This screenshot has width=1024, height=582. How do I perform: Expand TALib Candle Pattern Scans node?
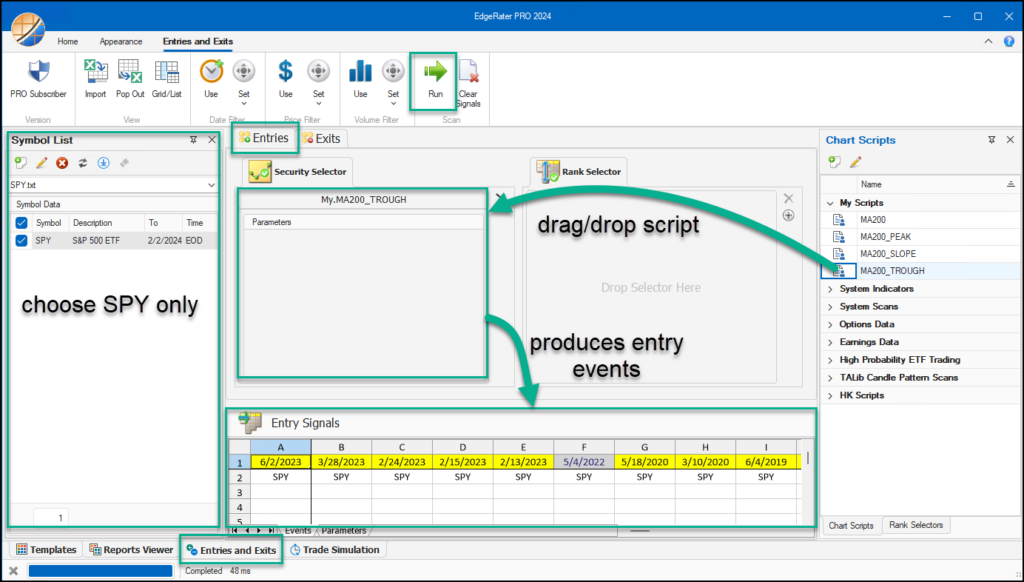click(x=830, y=378)
